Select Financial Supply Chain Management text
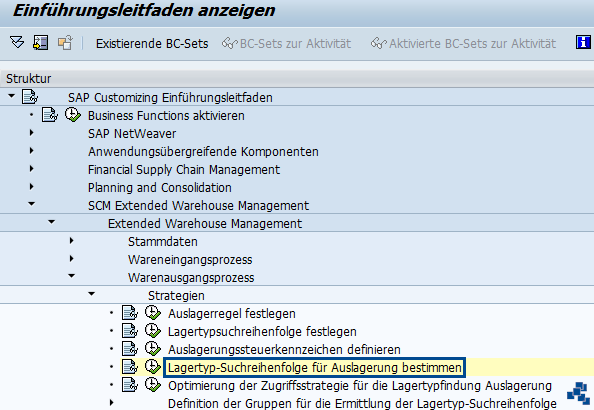This screenshot has height=410, width=594. [x=184, y=169]
